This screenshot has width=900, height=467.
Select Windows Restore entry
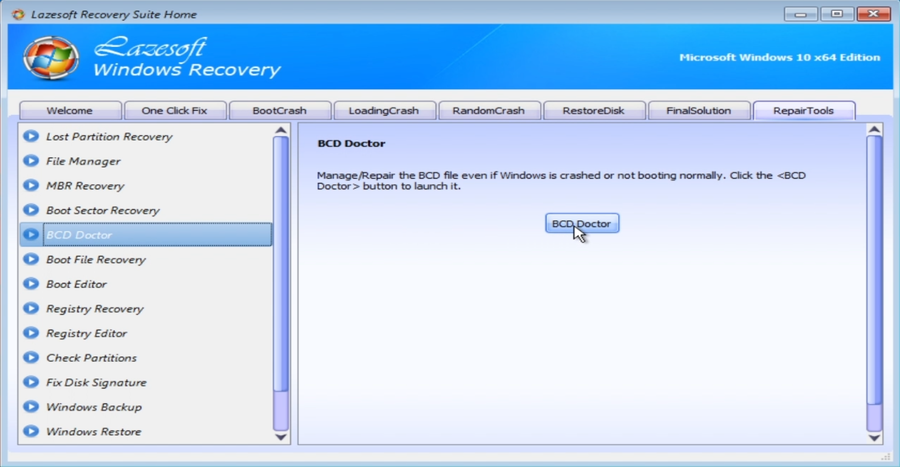pos(146,431)
